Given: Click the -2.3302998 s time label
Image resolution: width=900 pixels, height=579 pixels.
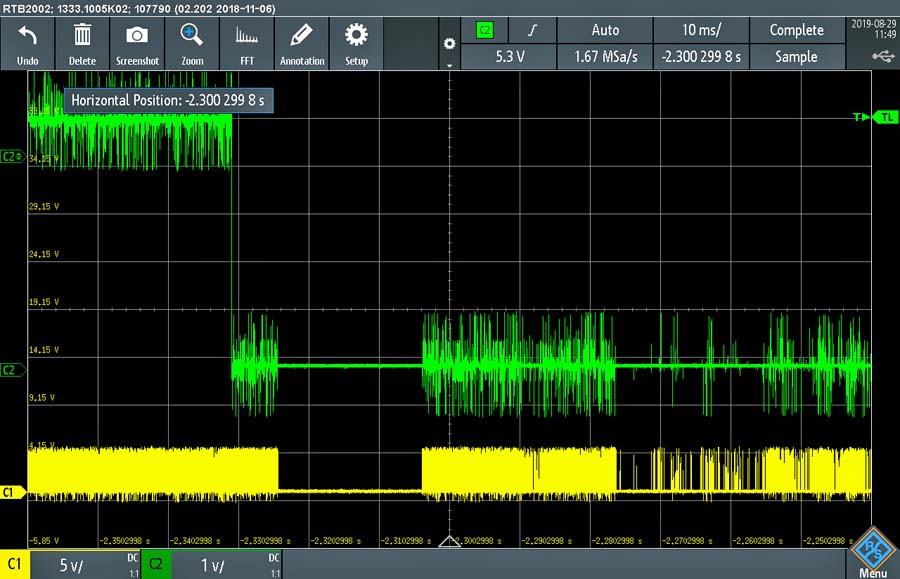Looking at the screenshot, I should point(265,541).
